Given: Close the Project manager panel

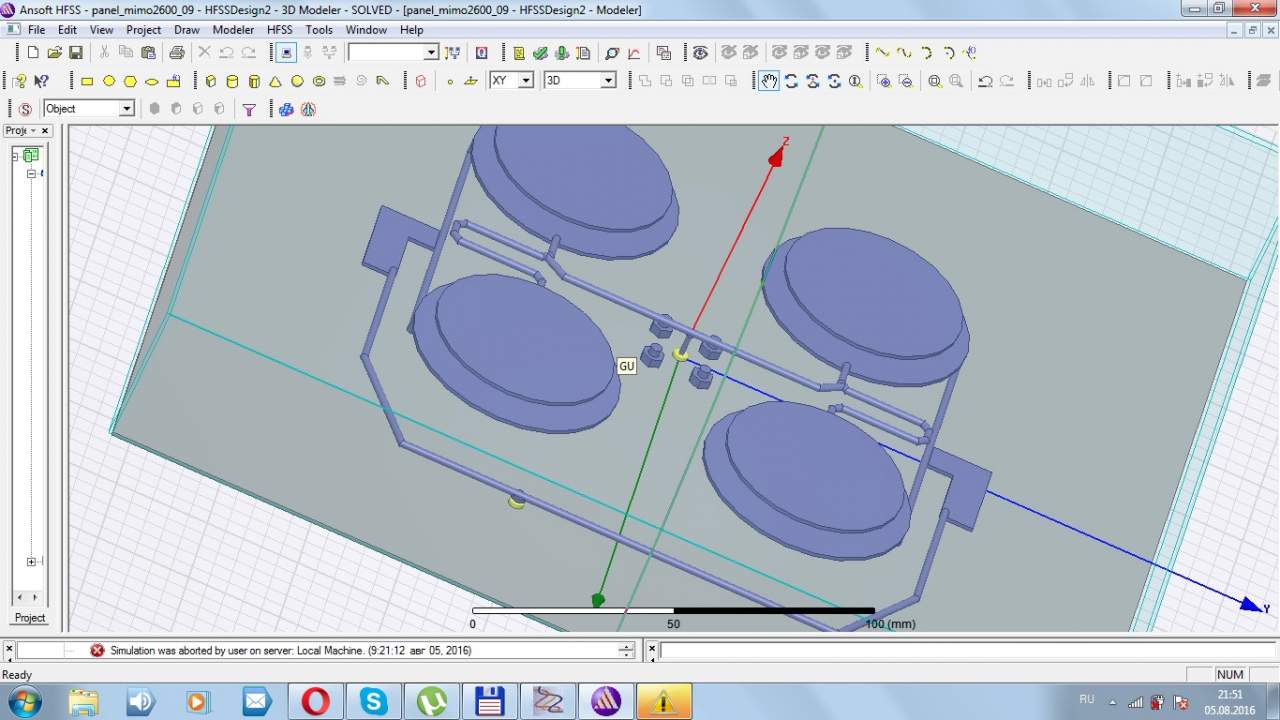Looking at the screenshot, I should pos(45,131).
